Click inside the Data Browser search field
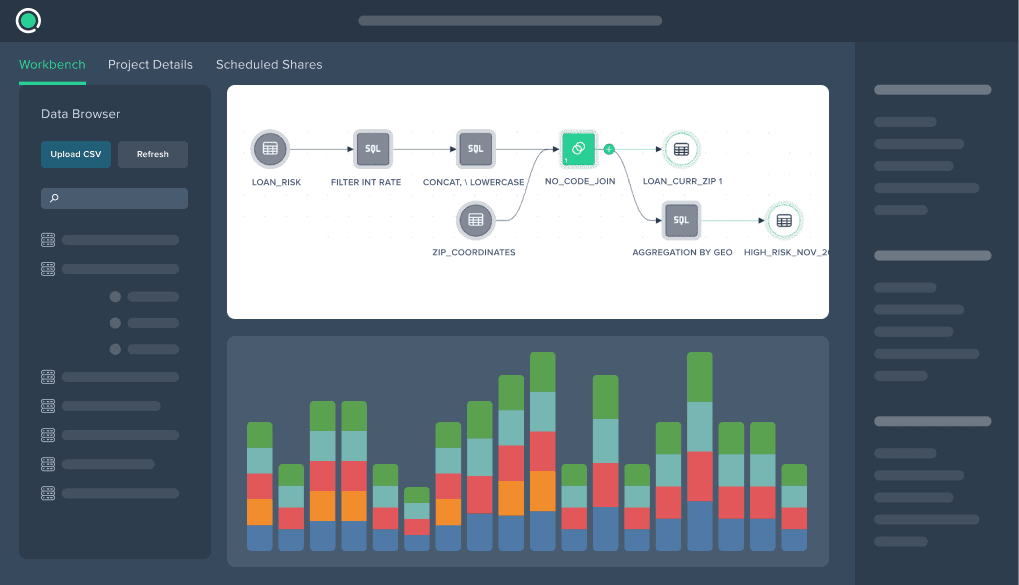 point(114,198)
